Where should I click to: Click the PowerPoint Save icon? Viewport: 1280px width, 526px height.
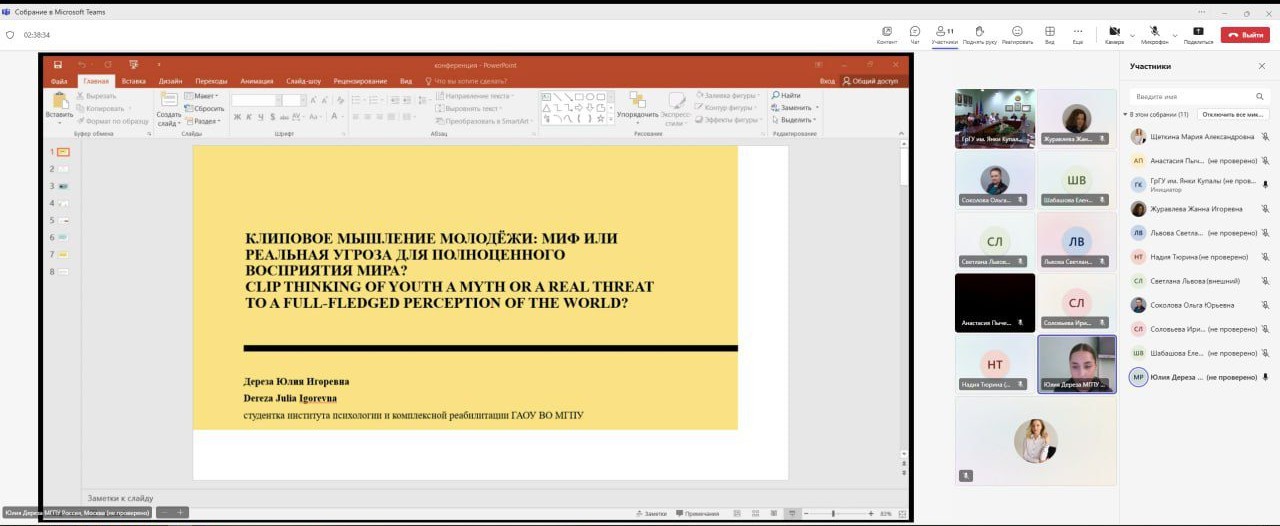(58, 65)
